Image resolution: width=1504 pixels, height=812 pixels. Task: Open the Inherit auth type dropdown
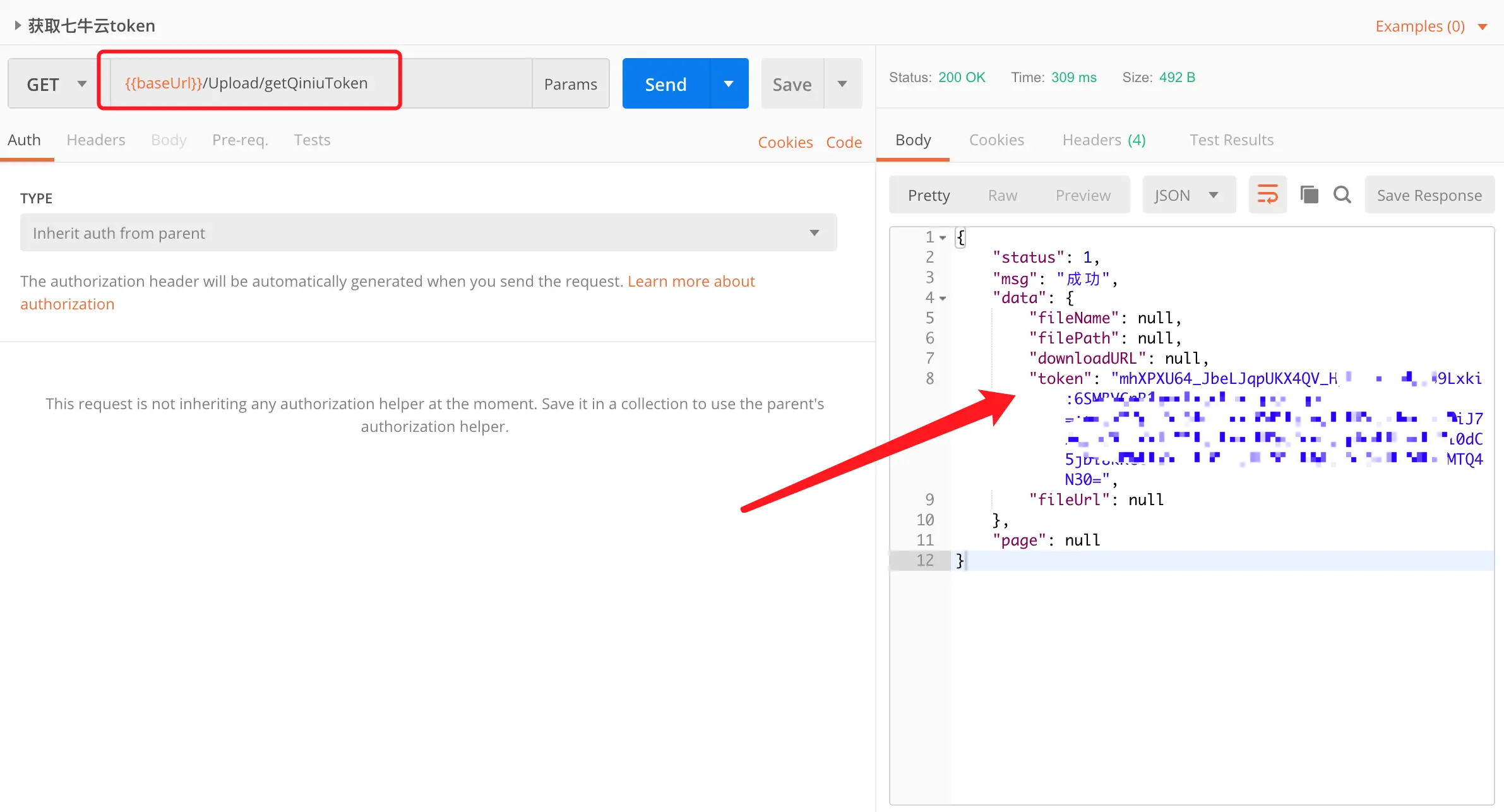click(428, 233)
